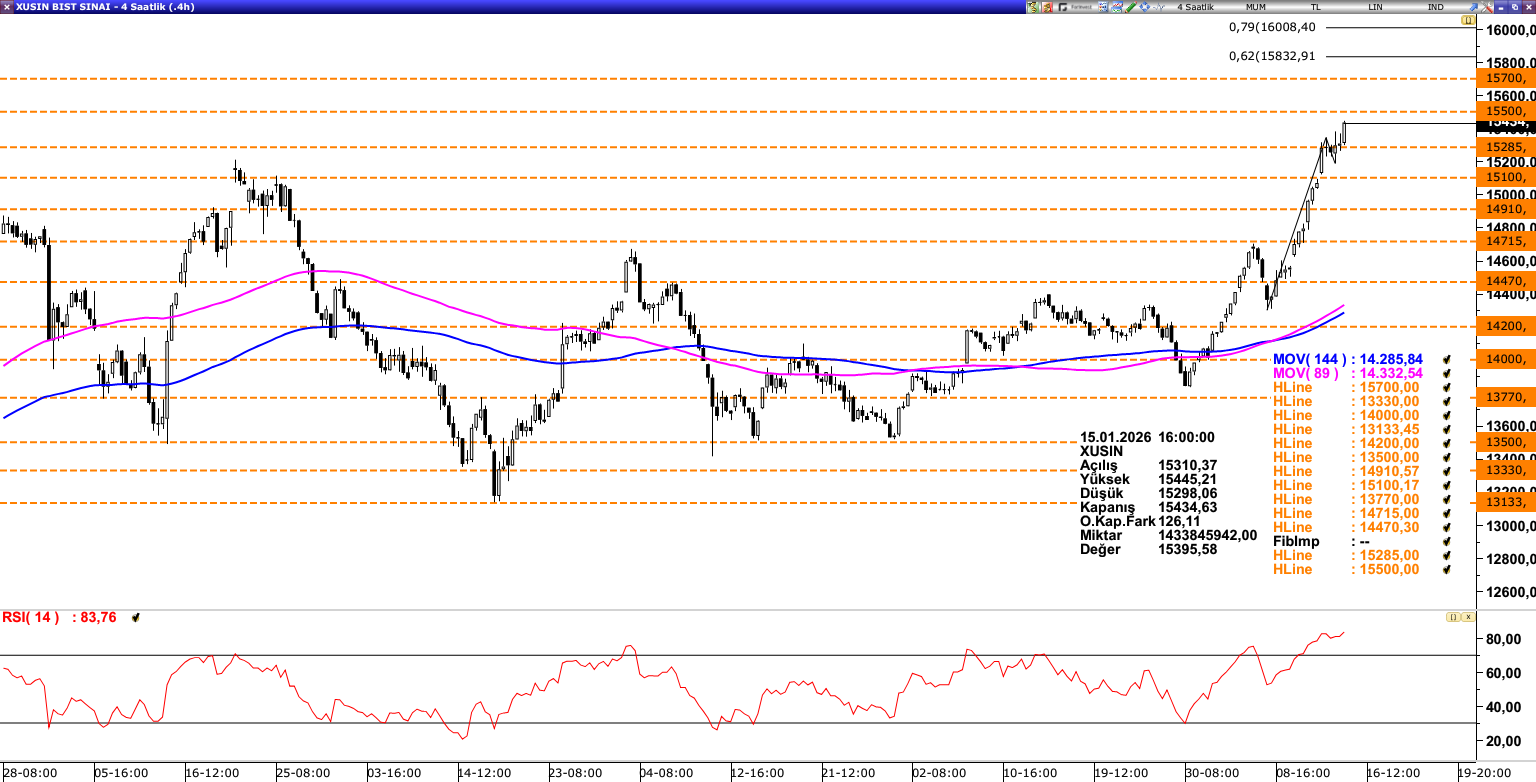Image resolution: width=1536 pixels, height=782 pixels.
Task: Click the orange 15500 price level tag
Action: [1505, 111]
